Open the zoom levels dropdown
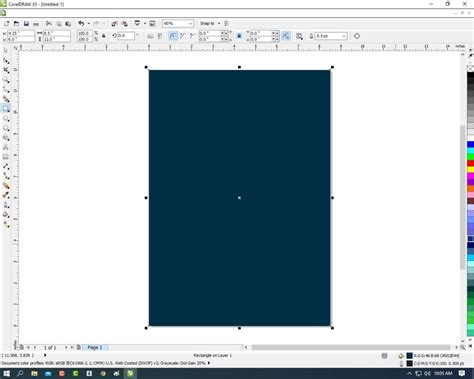The image size is (474, 379). pos(190,23)
